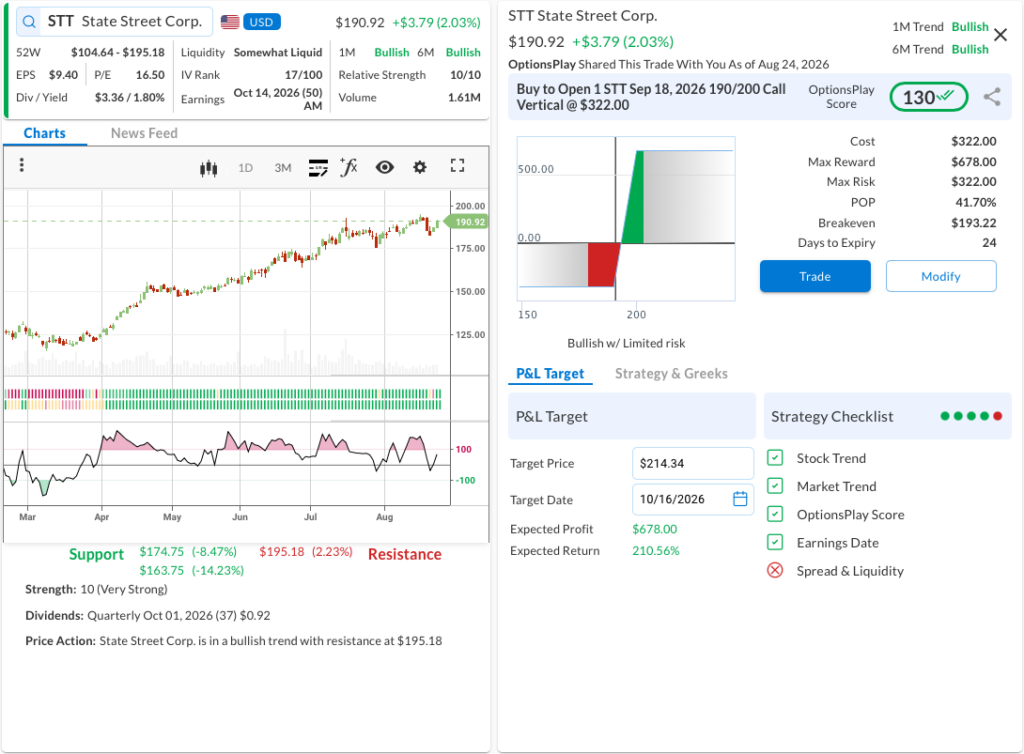Switch to the News Feed tab

144,133
